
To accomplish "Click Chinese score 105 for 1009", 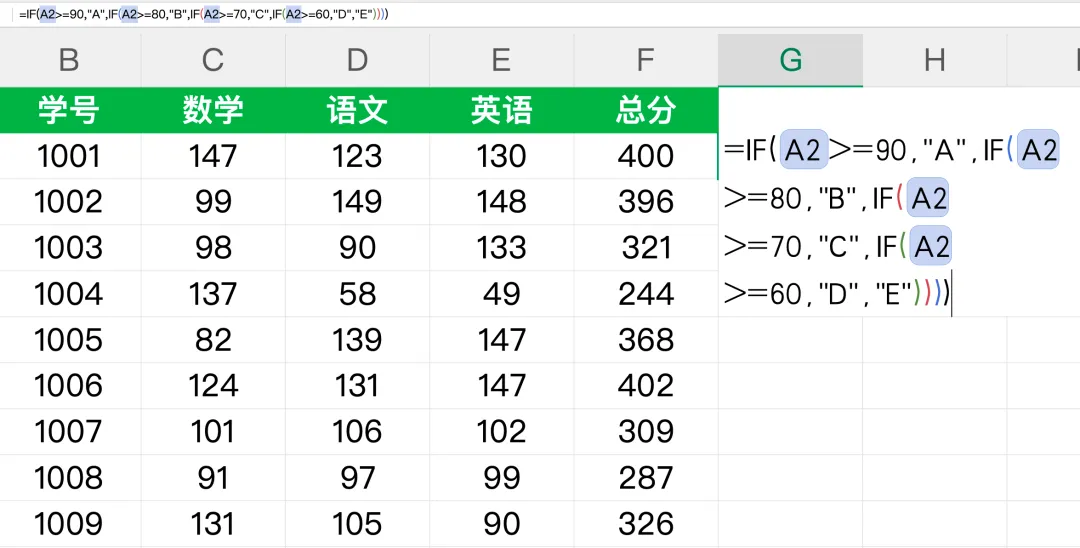I will (357, 523).
